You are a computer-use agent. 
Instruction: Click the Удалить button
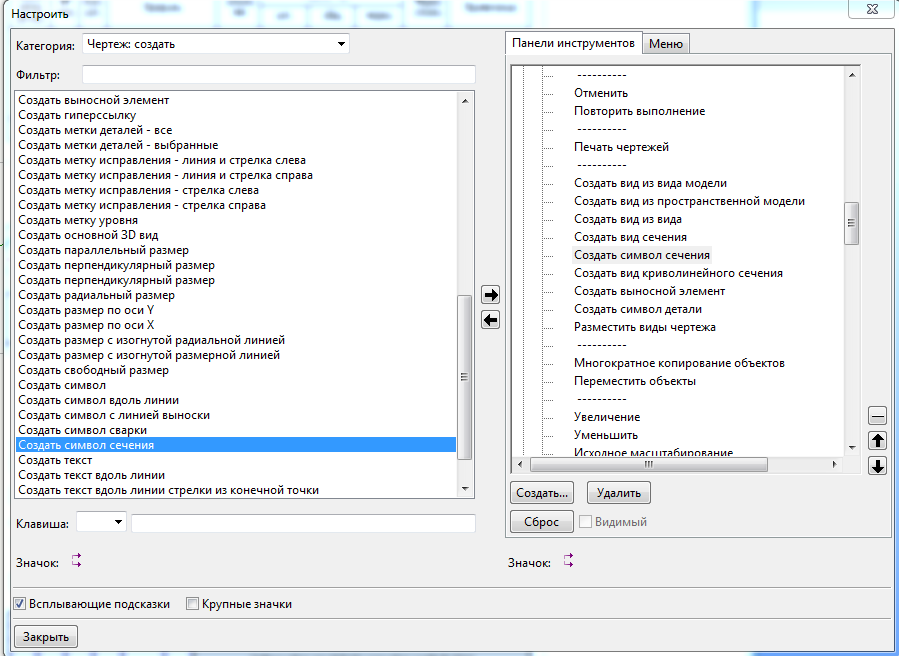tap(619, 493)
